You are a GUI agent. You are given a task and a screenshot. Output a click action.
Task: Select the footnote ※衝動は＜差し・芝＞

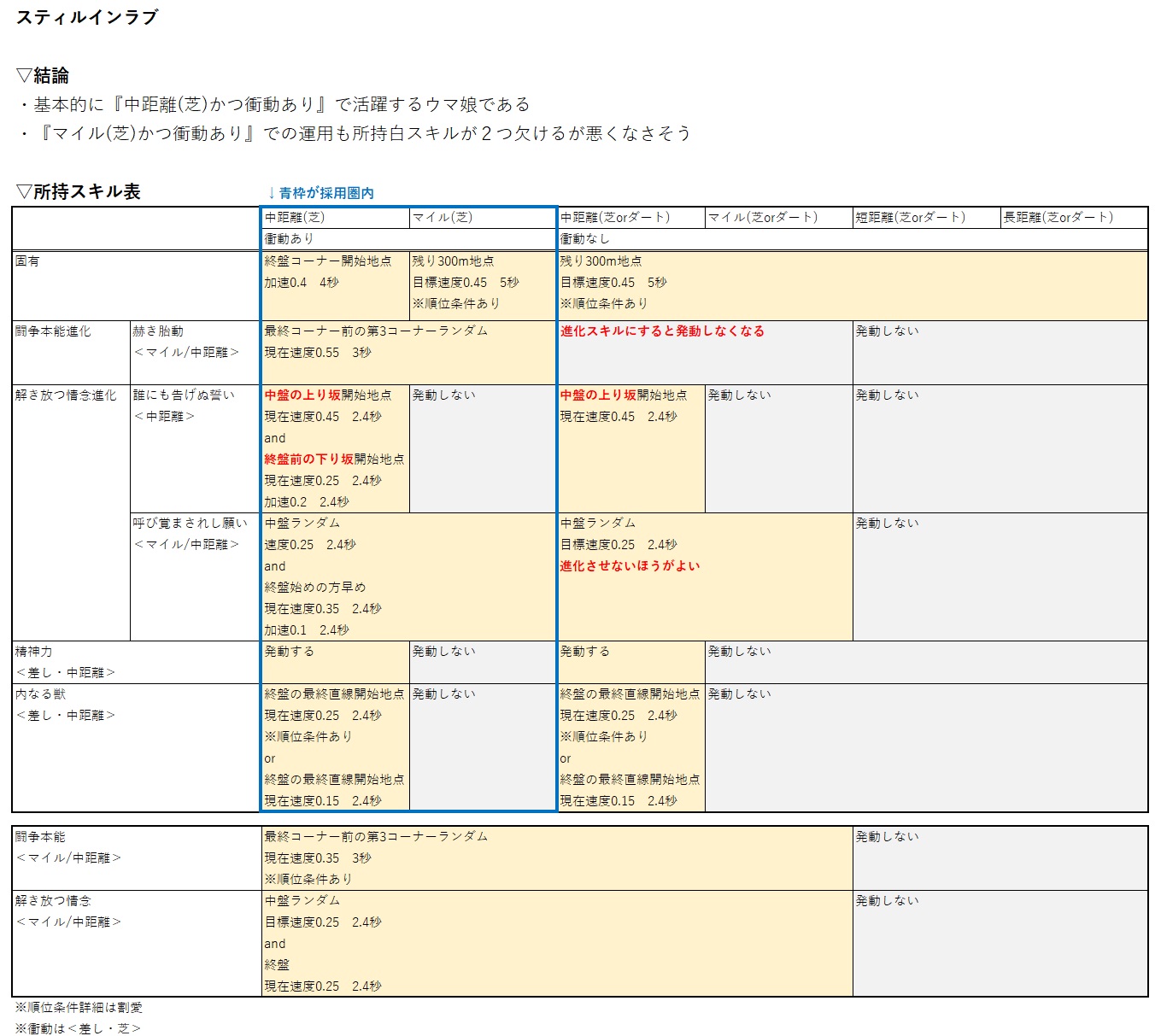[x=78, y=1028]
